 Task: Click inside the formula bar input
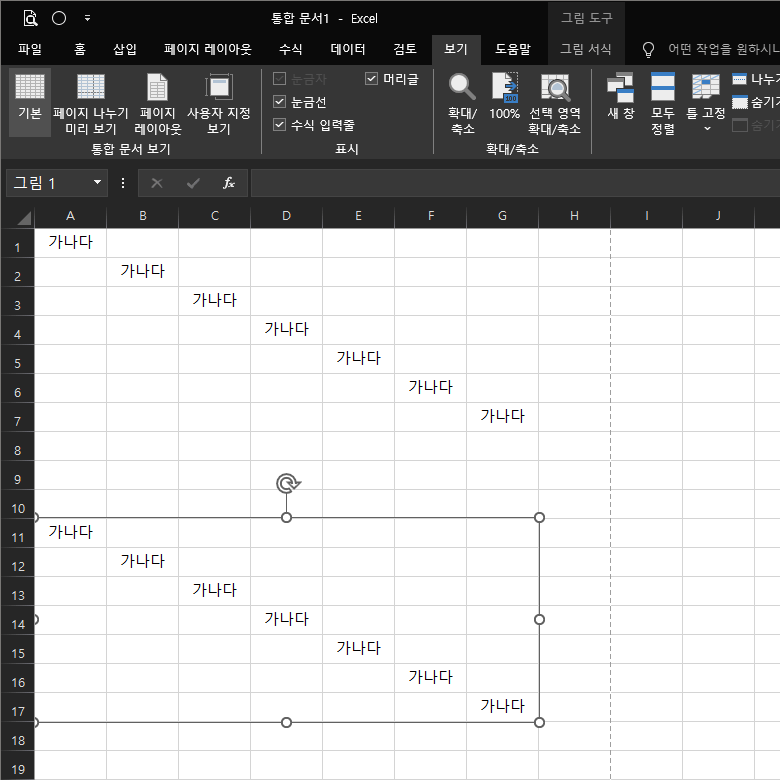tap(515, 183)
